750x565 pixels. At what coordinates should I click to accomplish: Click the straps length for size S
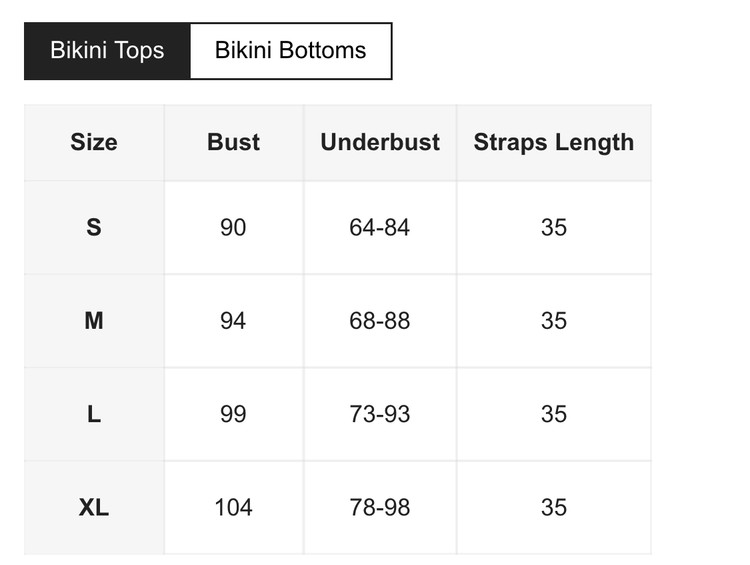pos(553,228)
